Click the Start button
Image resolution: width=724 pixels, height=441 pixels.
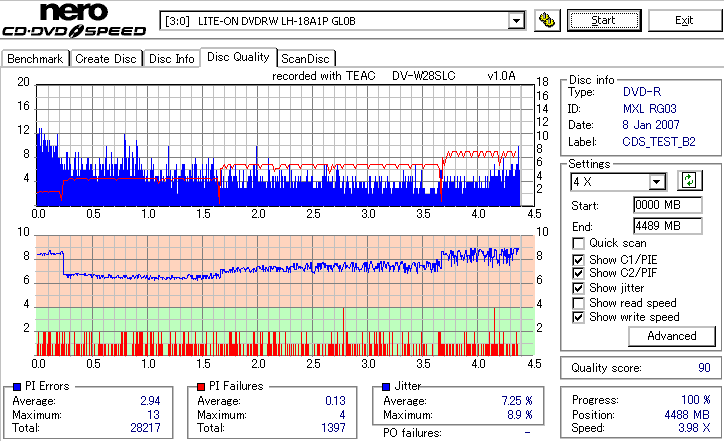(604, 20)
